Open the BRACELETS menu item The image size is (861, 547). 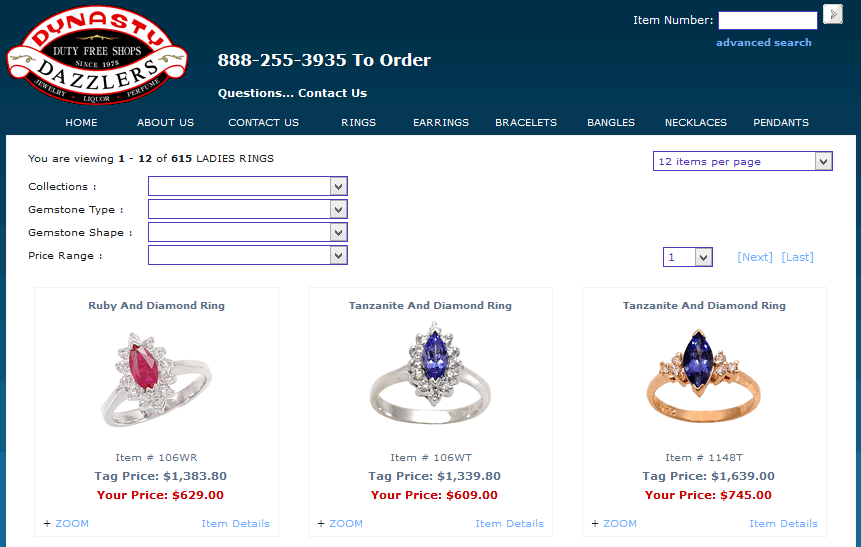(526, 122)
